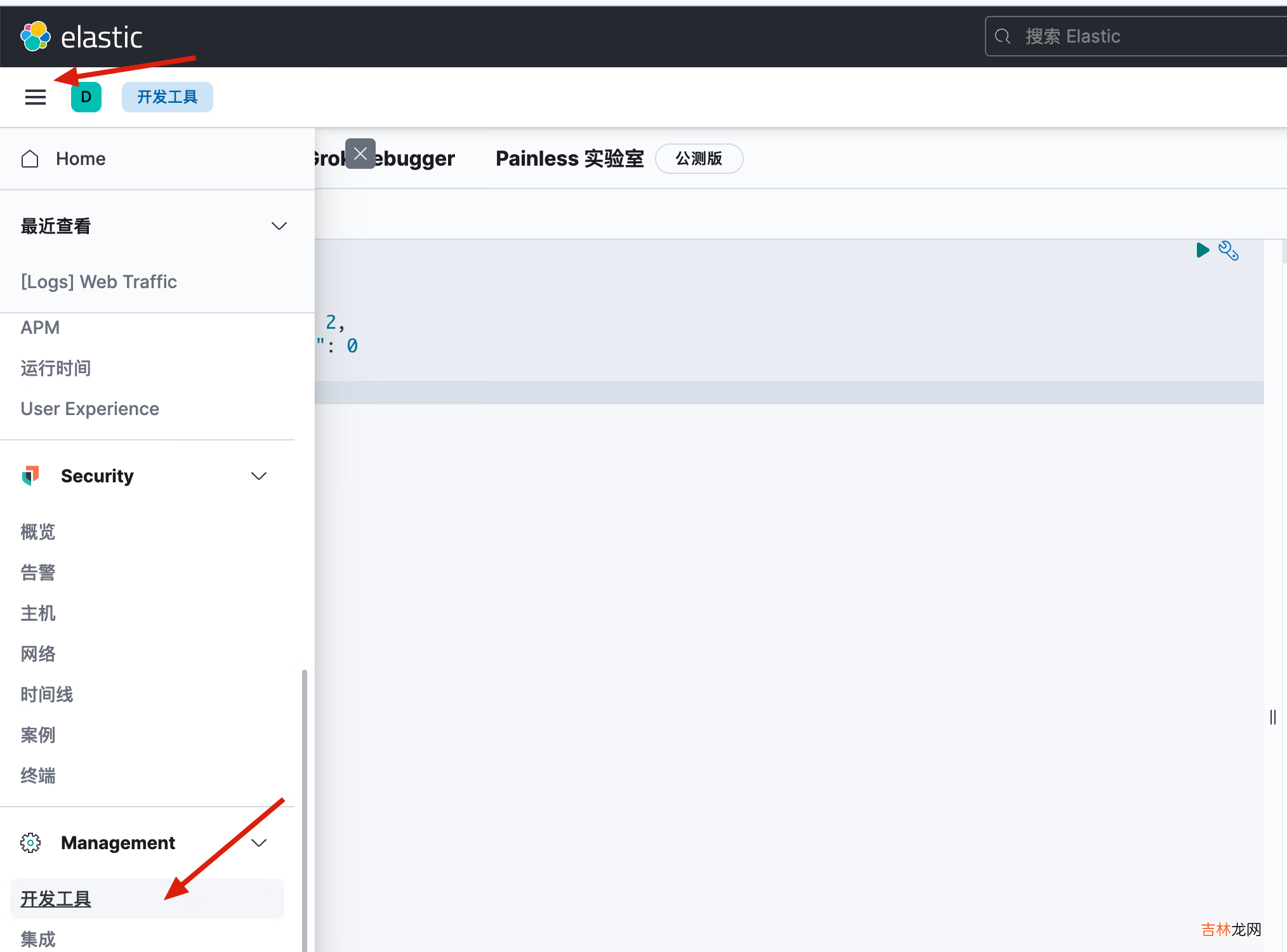Click the sidebar vertical scrollbar
The width and height of the screenshot is (1287, 952).
[x=305, y=810]
